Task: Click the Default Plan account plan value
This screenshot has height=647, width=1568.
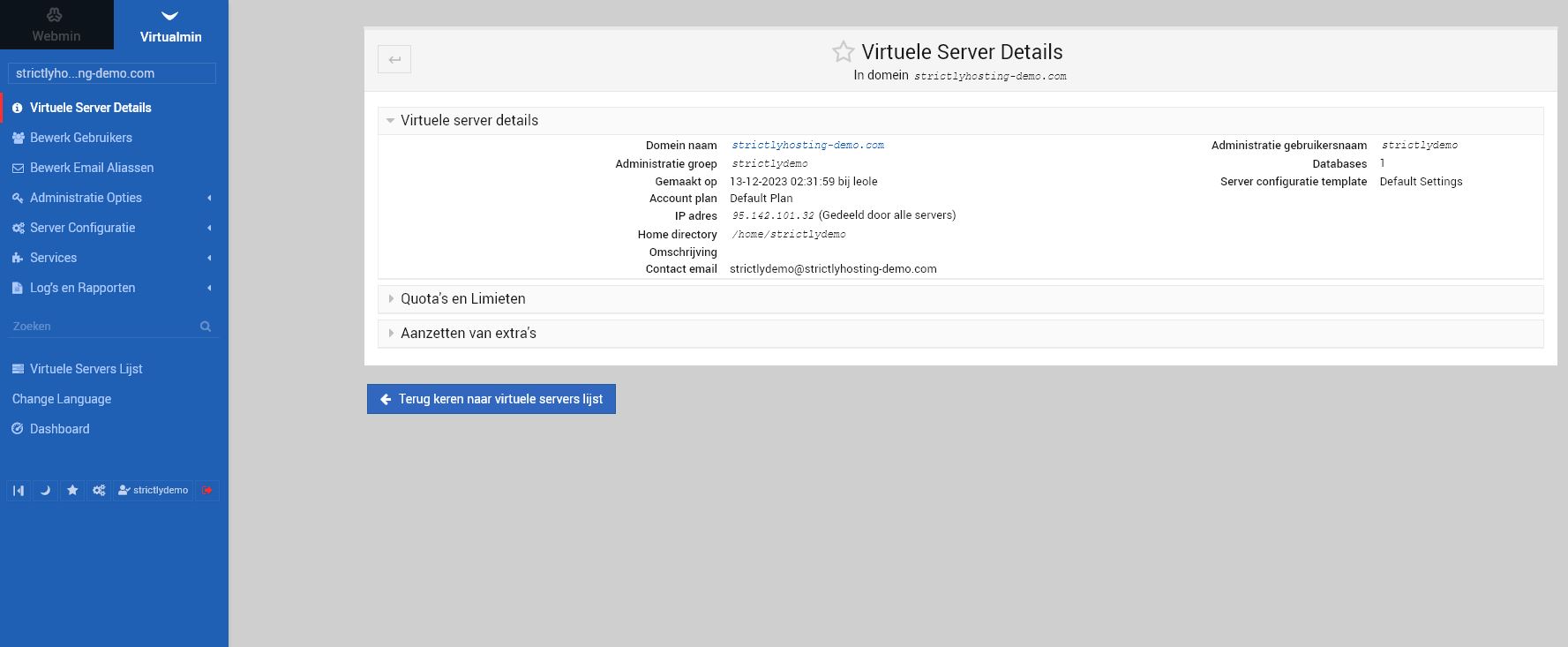Action: click(761, 199)
